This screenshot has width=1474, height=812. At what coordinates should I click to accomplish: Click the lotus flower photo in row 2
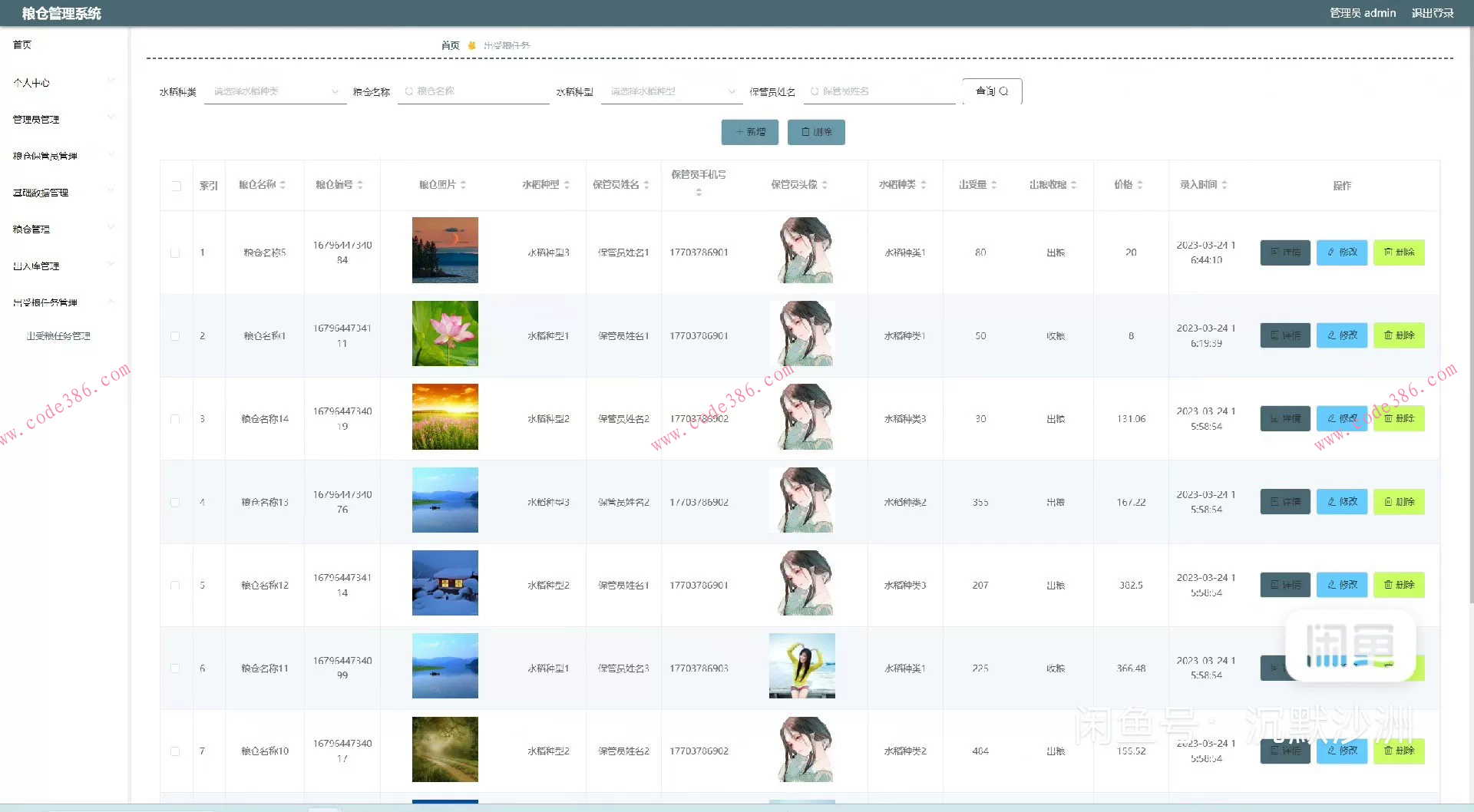tap(445, 334)
